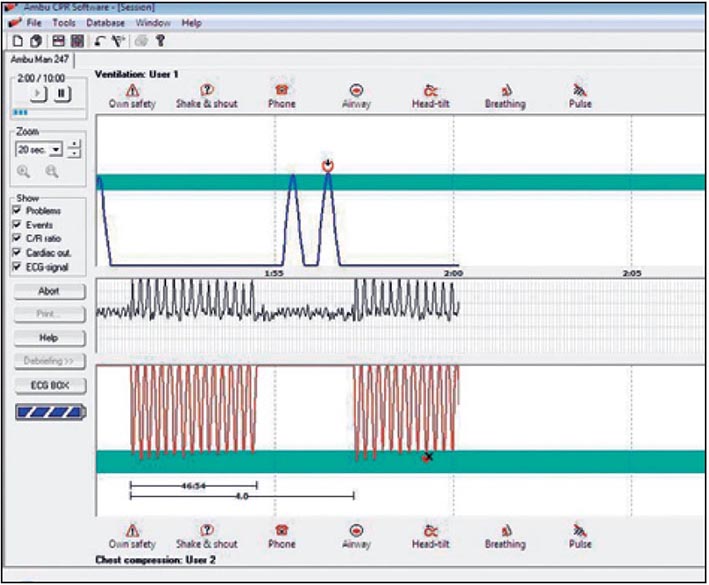709x585 pixels.
Task: Click the Open database toolbar icon
Action: pyautogui.click(x=36, y=41)
